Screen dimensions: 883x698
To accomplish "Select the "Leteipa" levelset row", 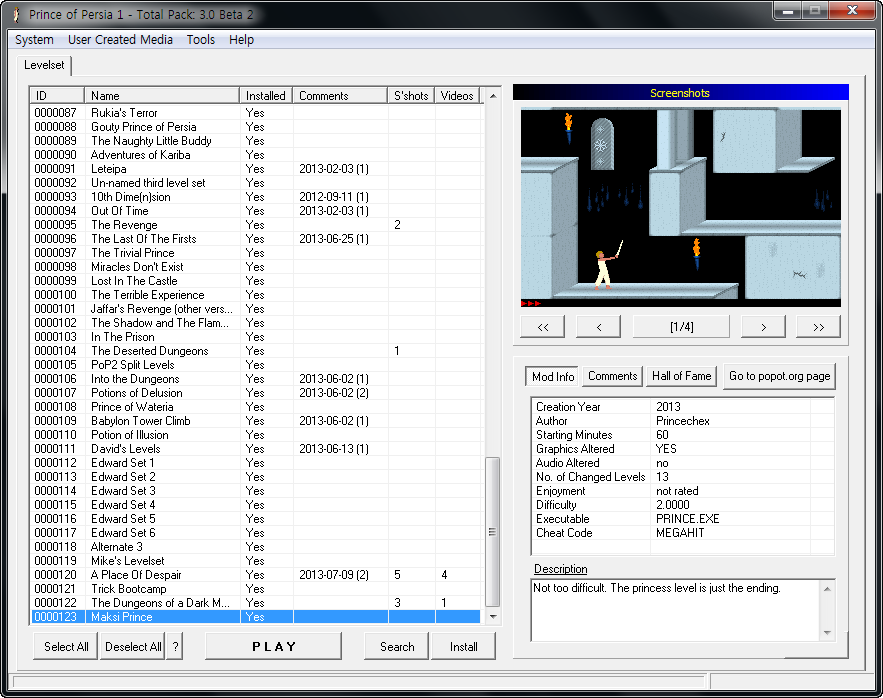I will point(256,169).
